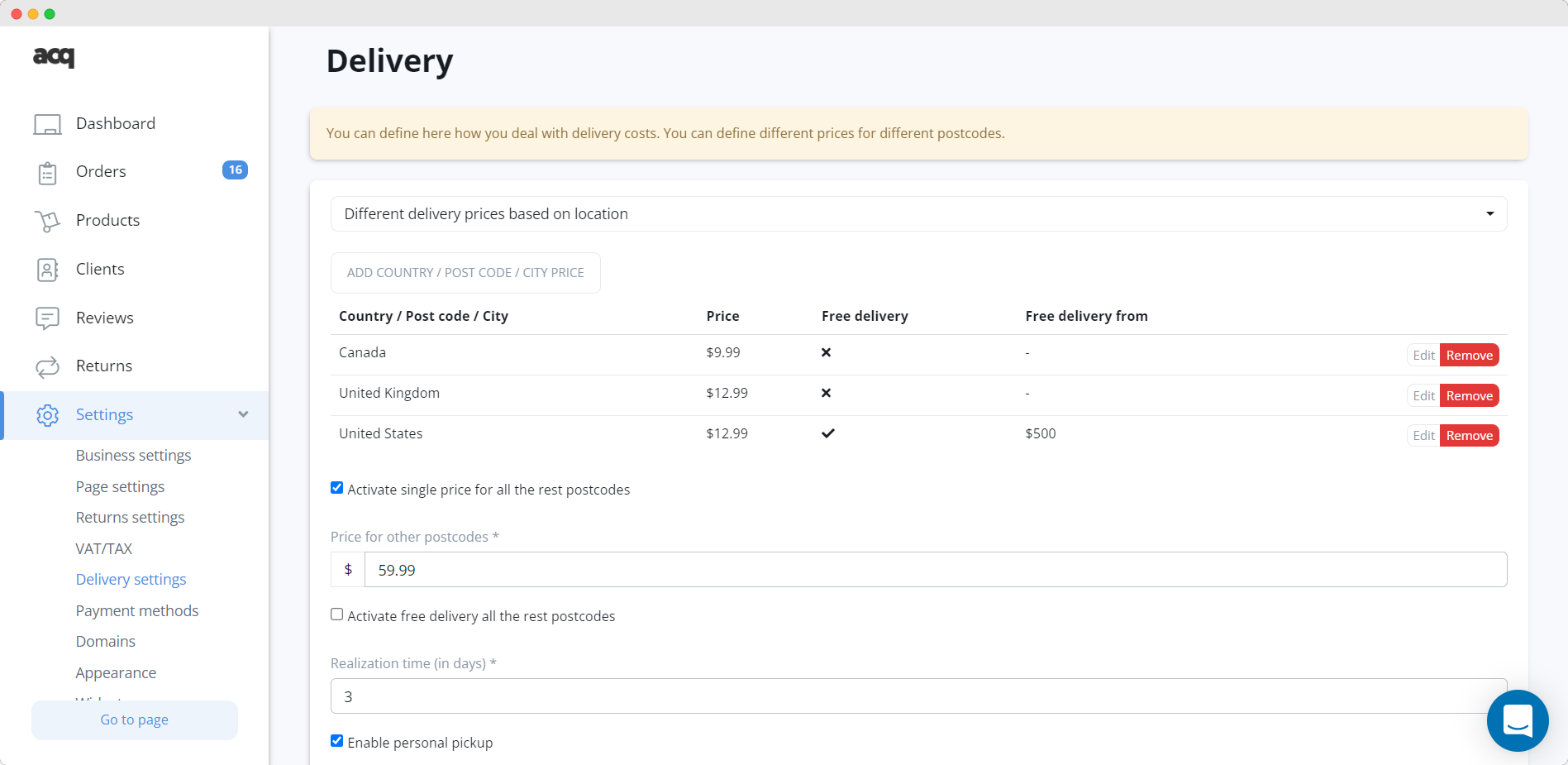Viewport: 1568px width, 765px height.
Task: Click the Reviews speech bubble icon
Action: pyautogui.click(x=47, y=318)
